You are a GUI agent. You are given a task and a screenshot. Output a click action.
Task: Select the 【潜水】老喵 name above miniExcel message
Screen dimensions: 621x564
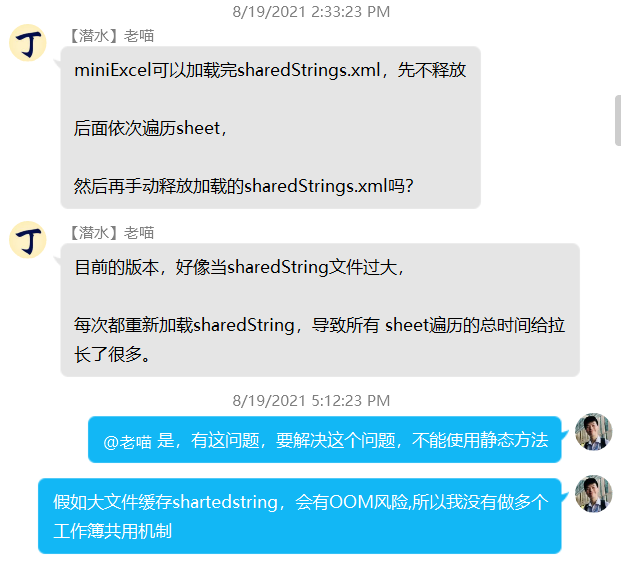click(x=111, y=36)
